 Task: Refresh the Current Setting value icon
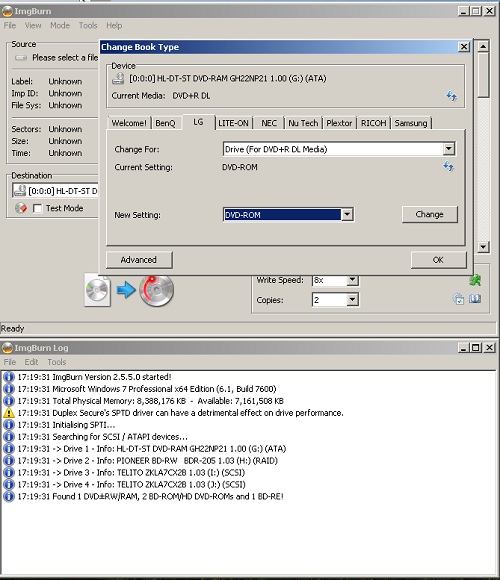pyautogui.click(x=448, y=166)
